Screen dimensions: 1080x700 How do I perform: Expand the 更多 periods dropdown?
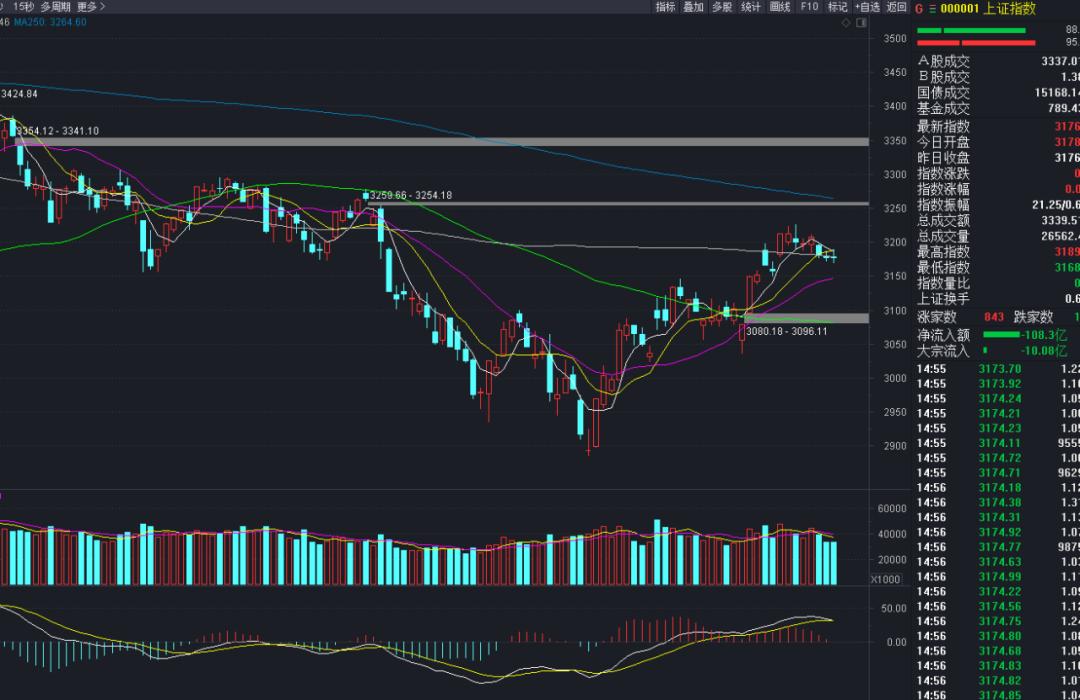click(91, 6)
